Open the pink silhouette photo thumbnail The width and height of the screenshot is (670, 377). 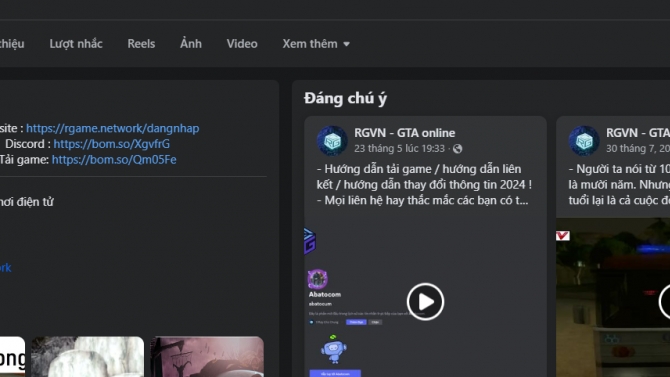coord(207,356)
